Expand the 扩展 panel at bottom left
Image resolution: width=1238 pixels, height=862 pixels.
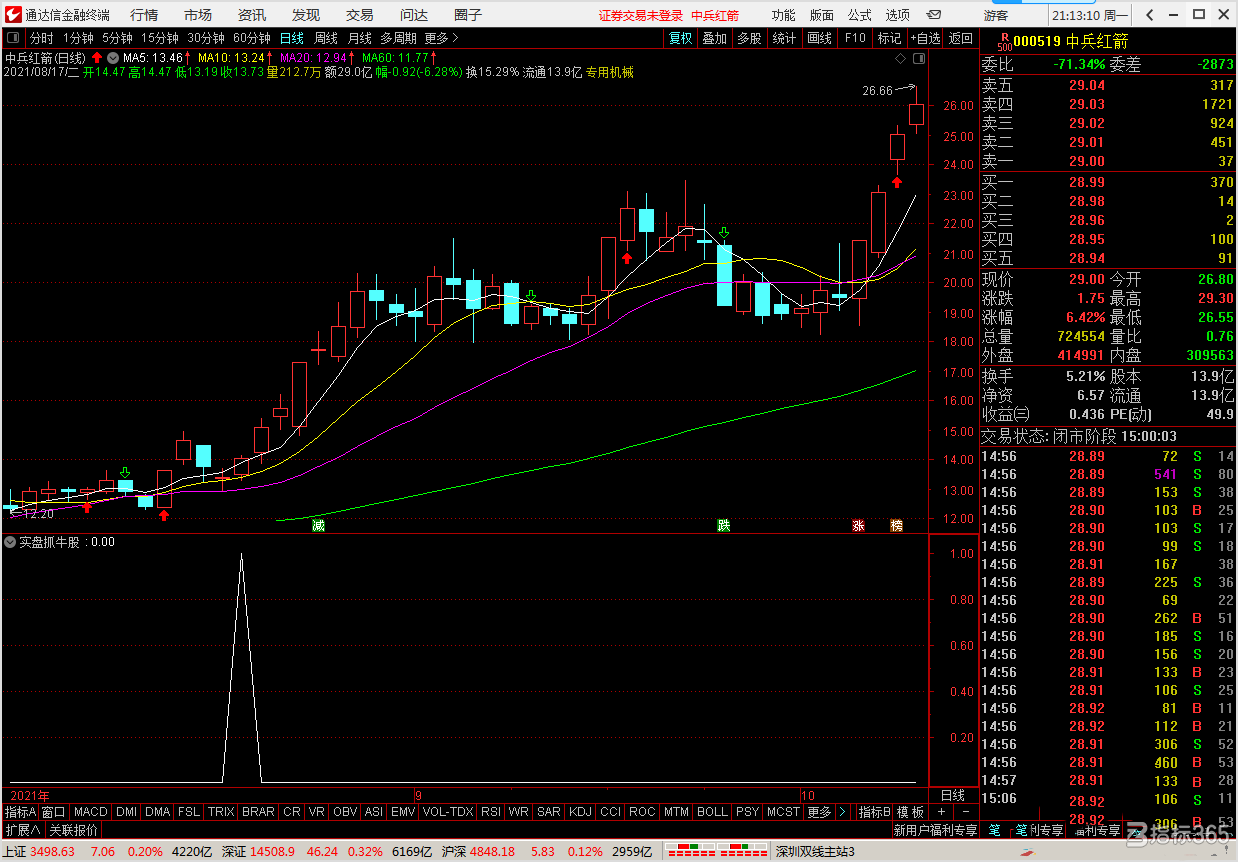coord(23,830)
